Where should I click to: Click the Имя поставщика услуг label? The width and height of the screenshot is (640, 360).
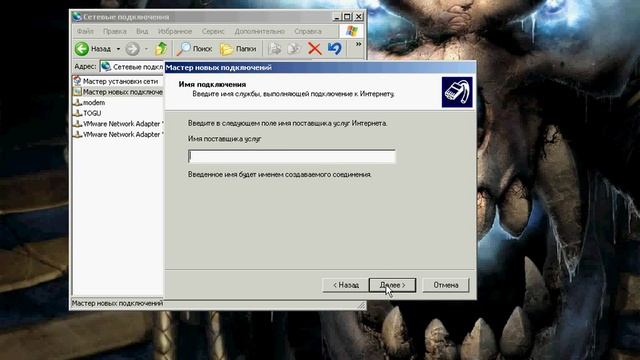(224, 139)
